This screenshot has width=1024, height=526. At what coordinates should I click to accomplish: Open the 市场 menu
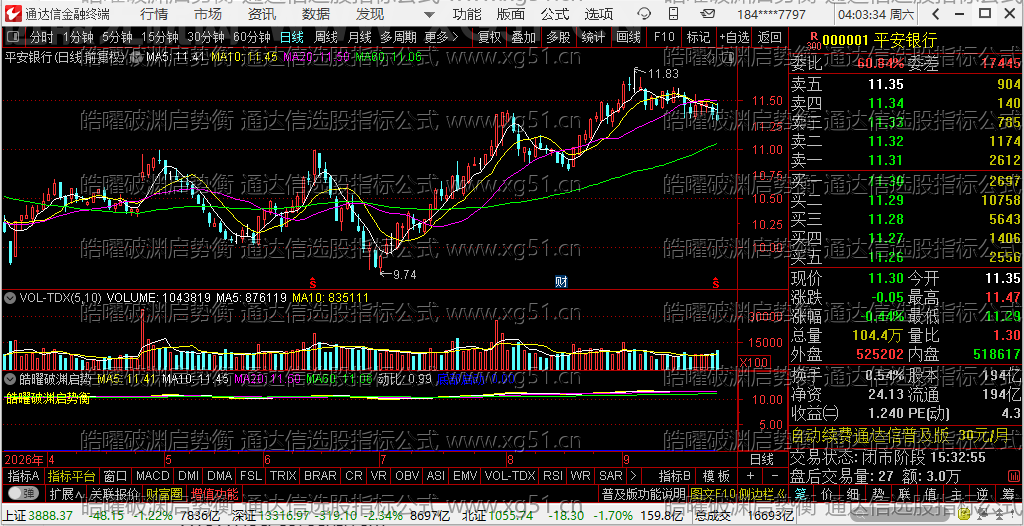pyautogui.click(x=208, y=14)
